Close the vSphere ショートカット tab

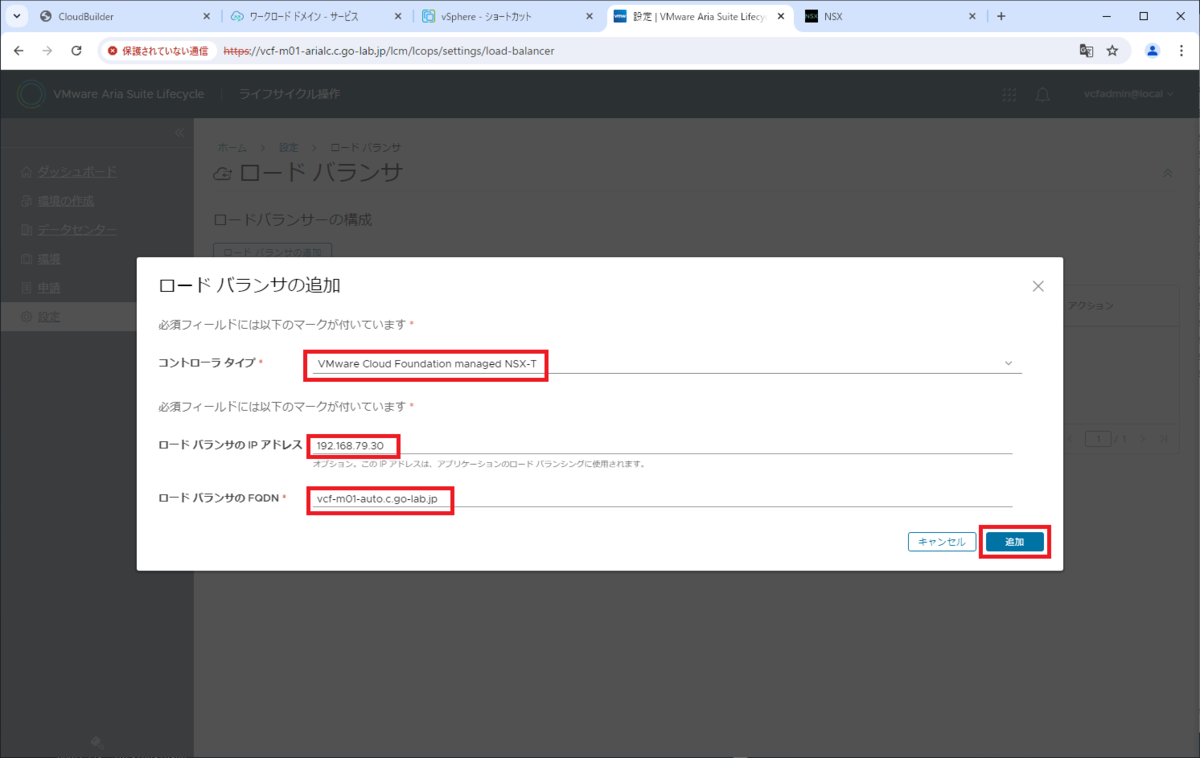coord(588,17)
